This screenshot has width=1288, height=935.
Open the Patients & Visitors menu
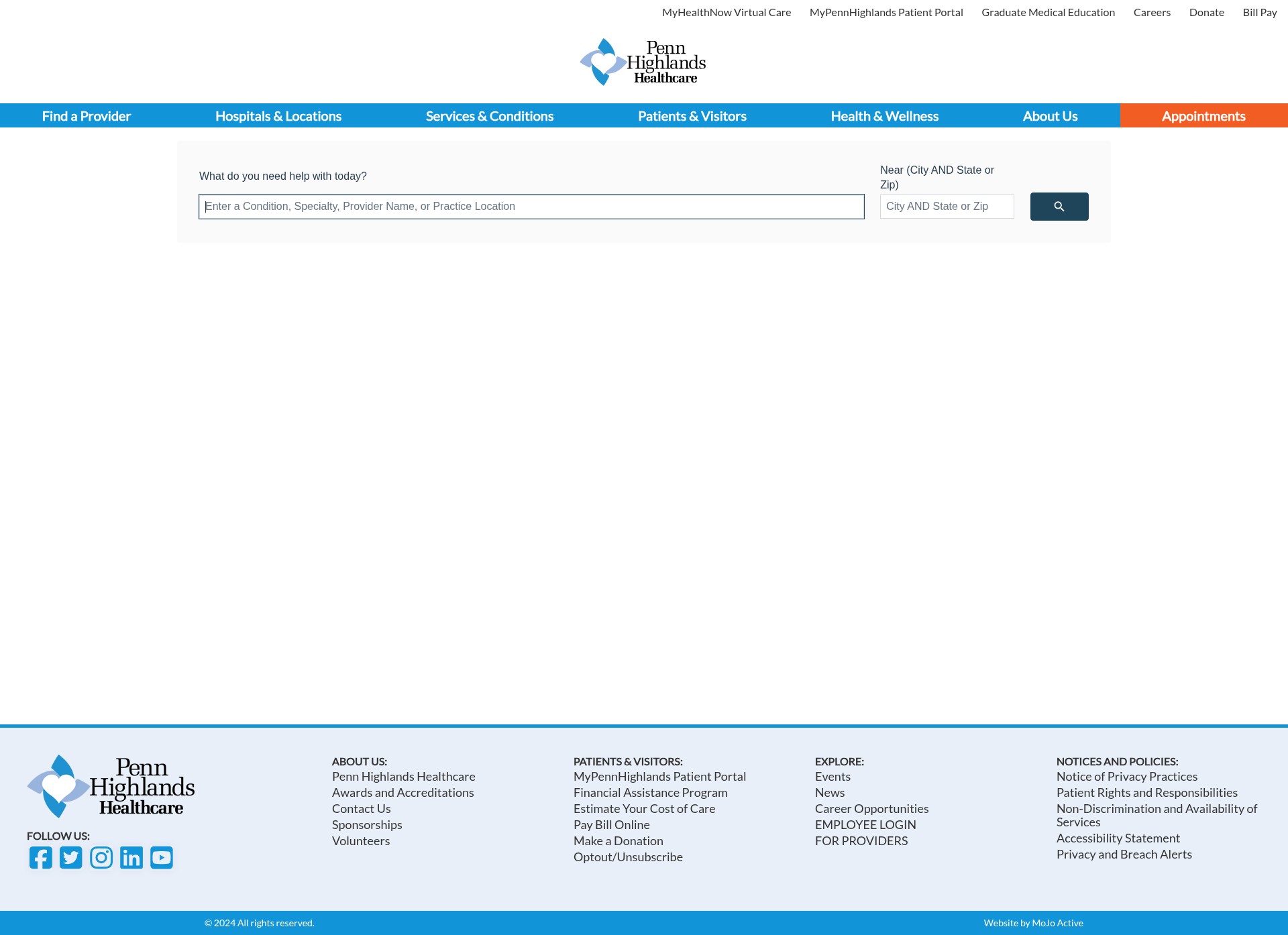click(x=692, y=116)
